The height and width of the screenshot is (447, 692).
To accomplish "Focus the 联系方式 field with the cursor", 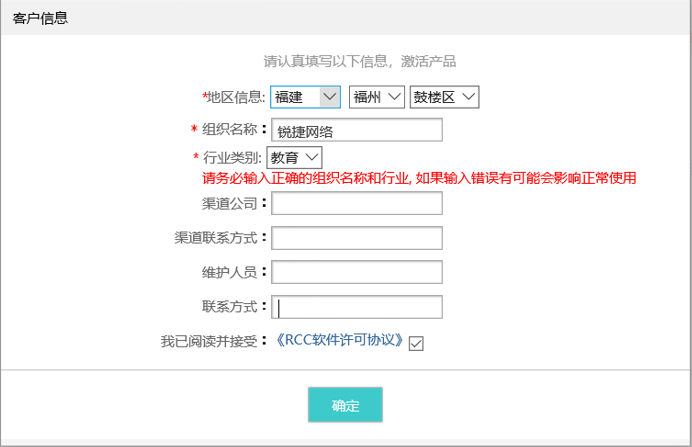I will pyautogui.click(x=357, y=307).
